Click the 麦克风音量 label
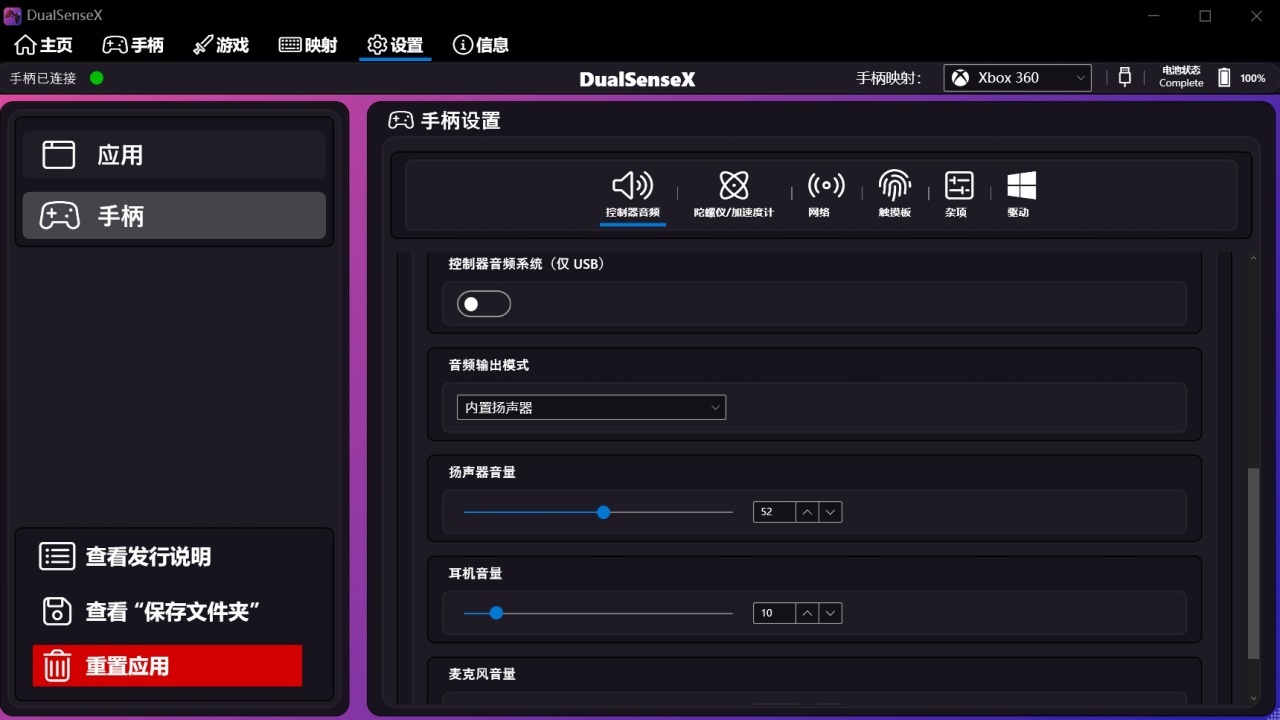The width and height of the screenshot is (1280, 720). tap(482, 674)
